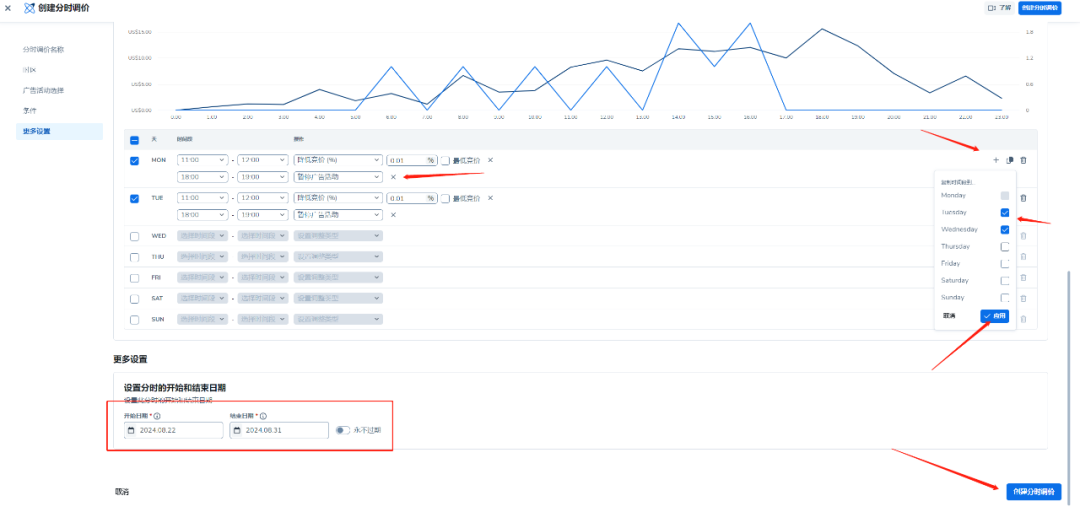Click info icon next to 开始日期
This screenshot has height=512, width=1080.
157,416
